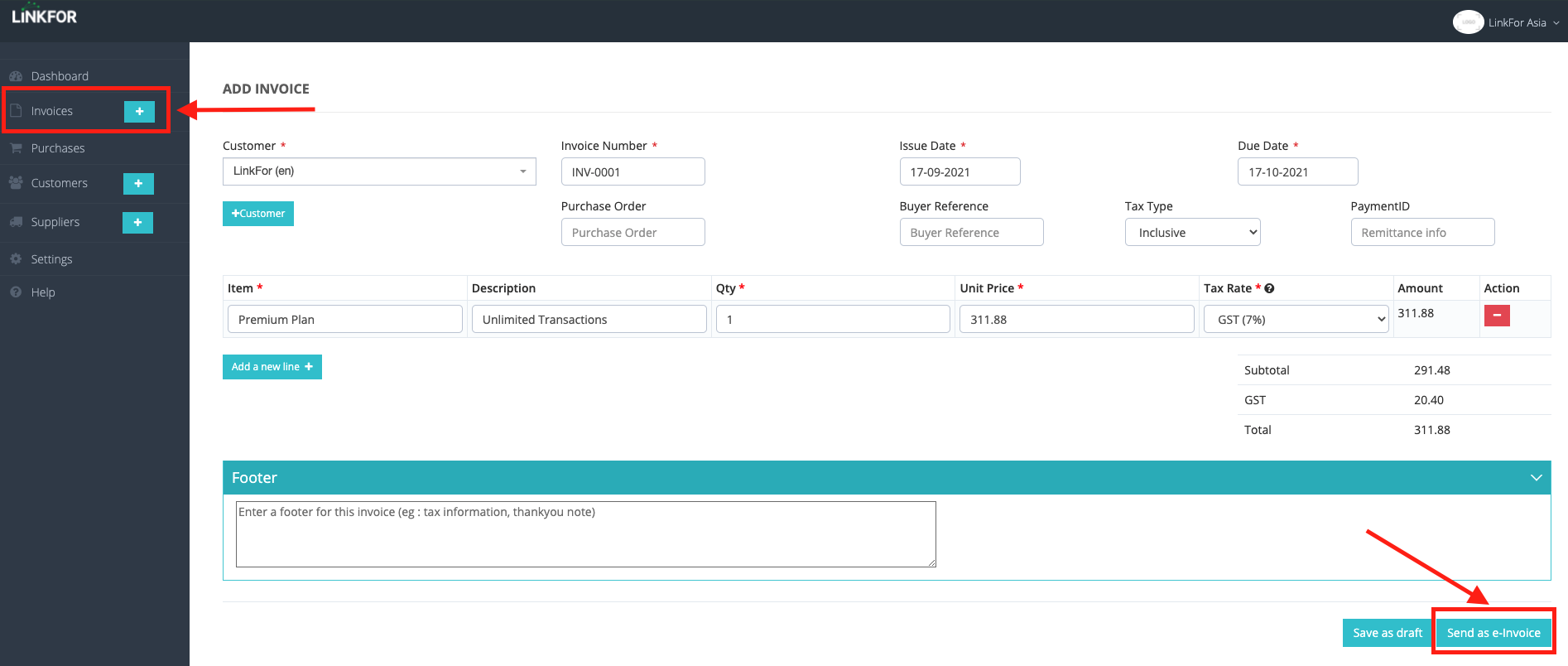Go to Invoices in sidebar
Viewport: 1568px width, 666px height.
click(x=52, y=111)
